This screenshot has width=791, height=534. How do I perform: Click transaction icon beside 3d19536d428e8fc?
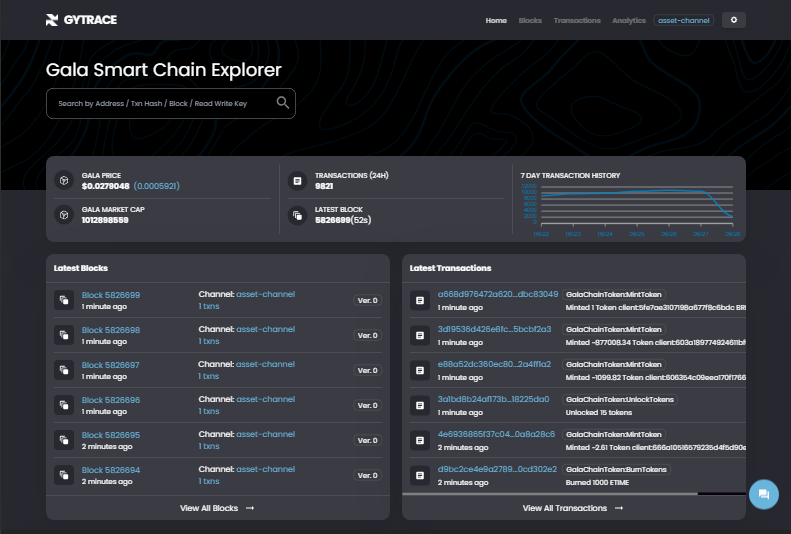pos(420,335)
